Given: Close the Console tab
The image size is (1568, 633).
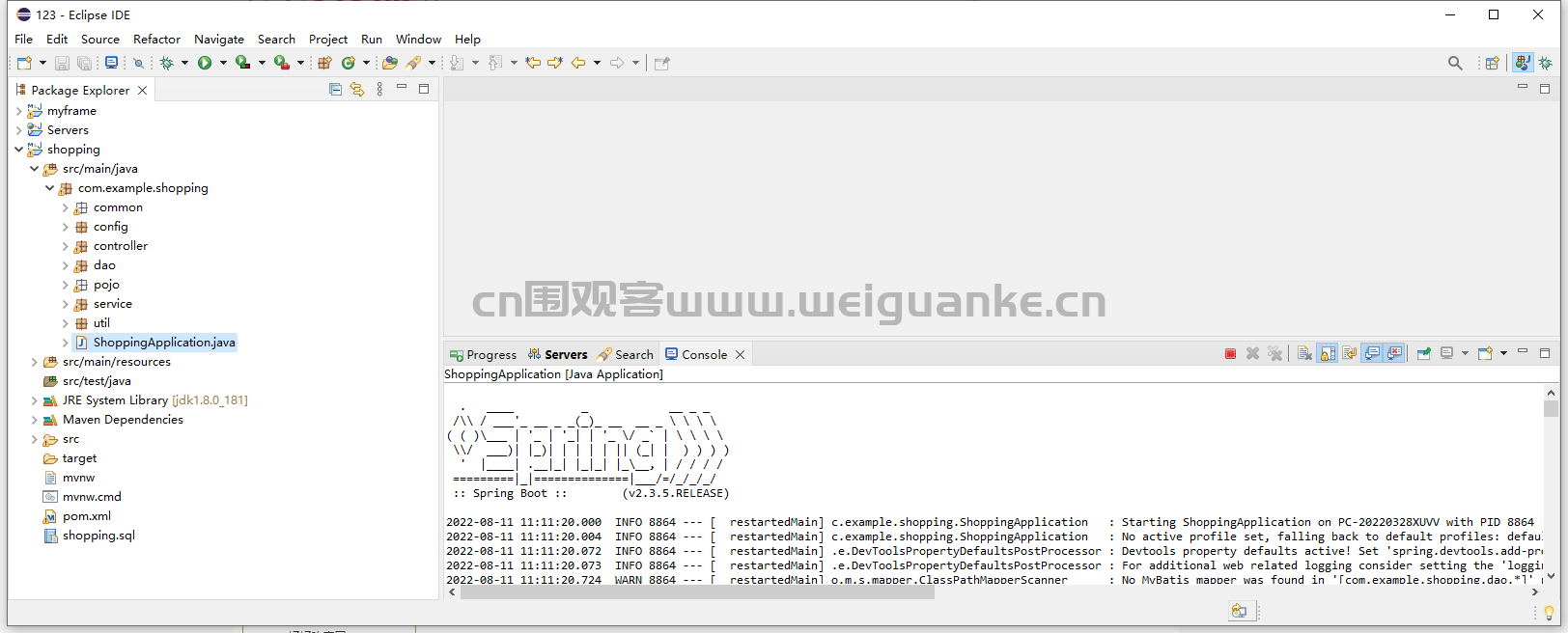Looking at the screenshot, I should 741,354.
